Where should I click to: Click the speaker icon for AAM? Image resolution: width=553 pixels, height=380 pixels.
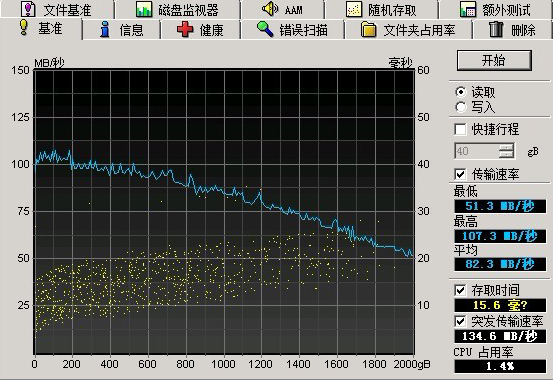[270, 9]
